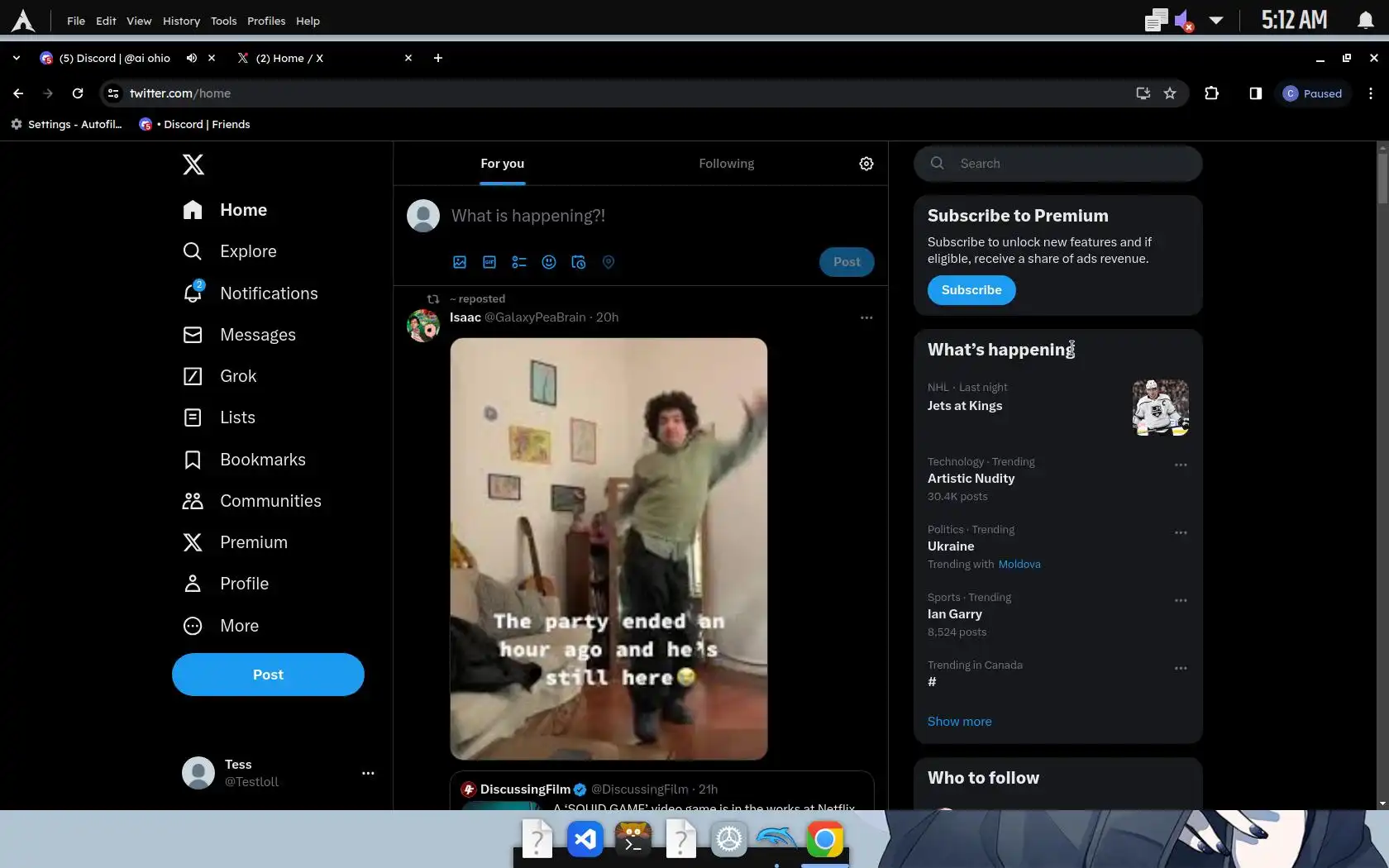
Task: Open Profile in the sidebar
Action: pyautogui.click(x=226, y=584)
